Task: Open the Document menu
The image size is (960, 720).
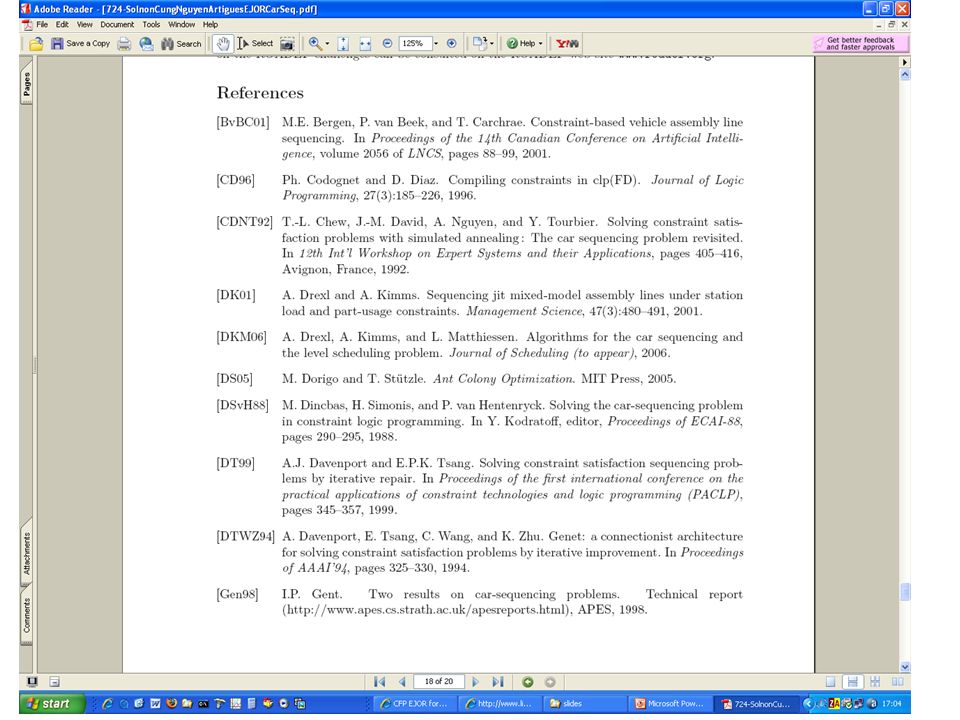Action: (117, 24)
